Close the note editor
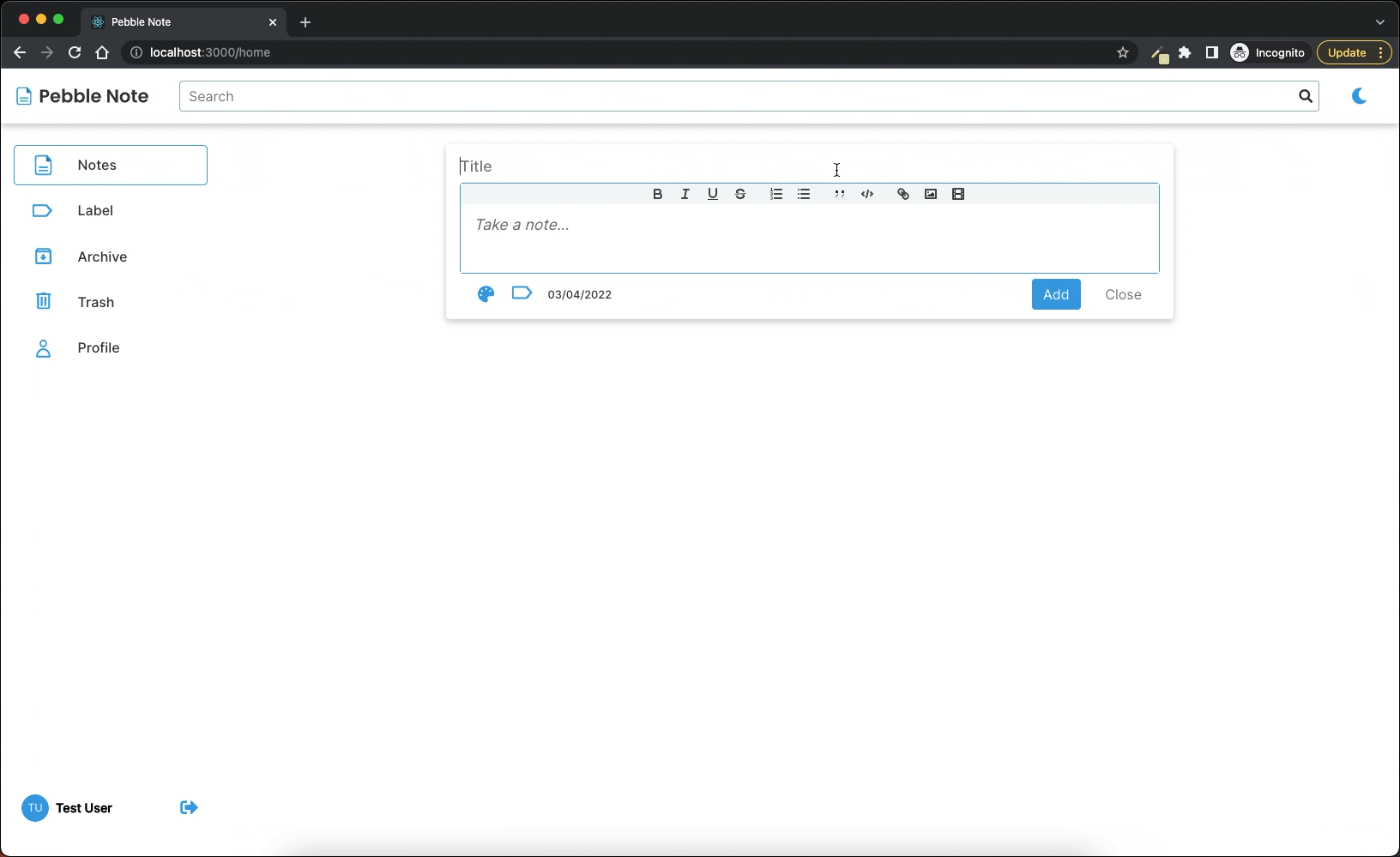 (x=1122, y=294)
